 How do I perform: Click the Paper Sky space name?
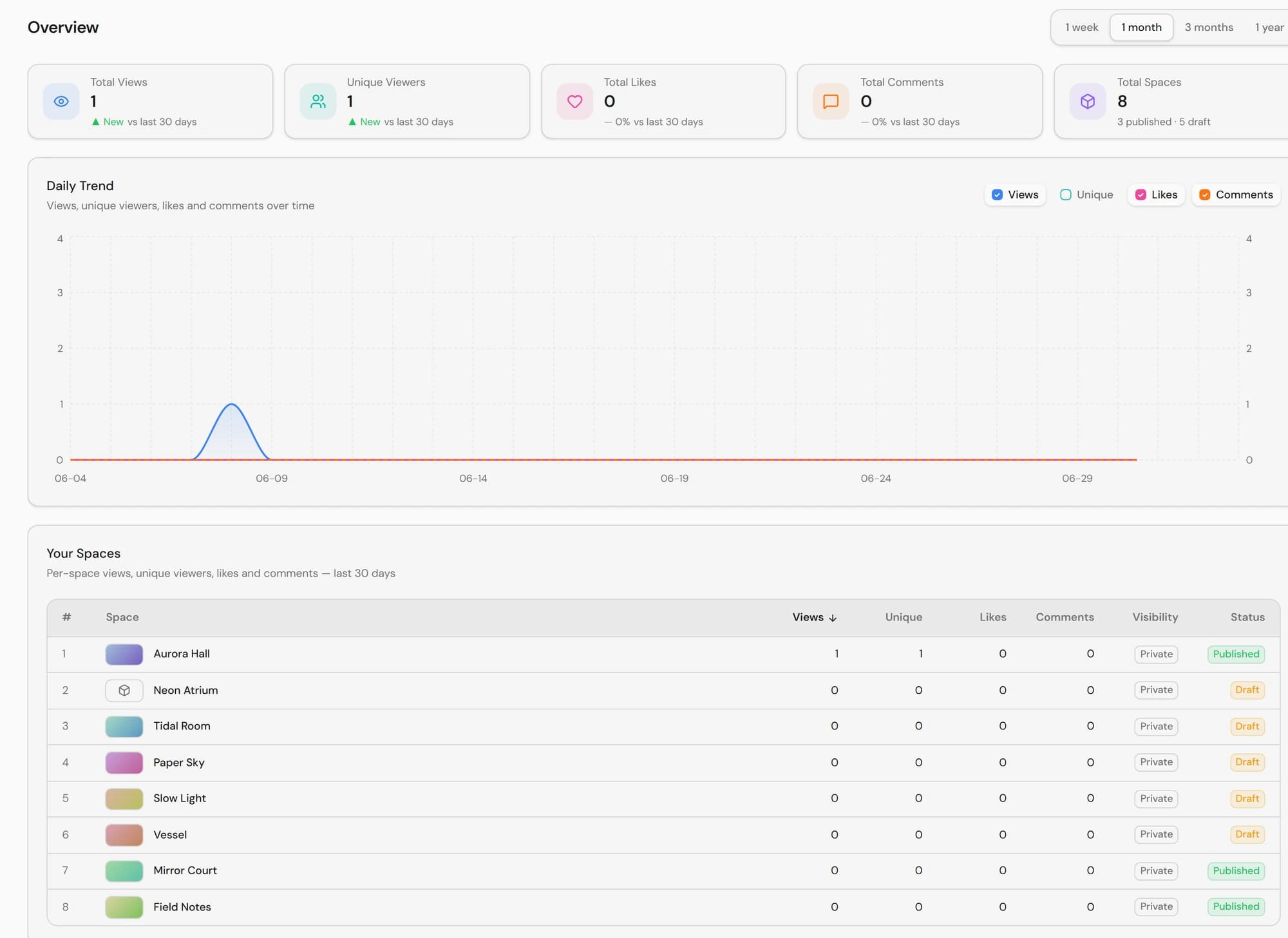179,763
